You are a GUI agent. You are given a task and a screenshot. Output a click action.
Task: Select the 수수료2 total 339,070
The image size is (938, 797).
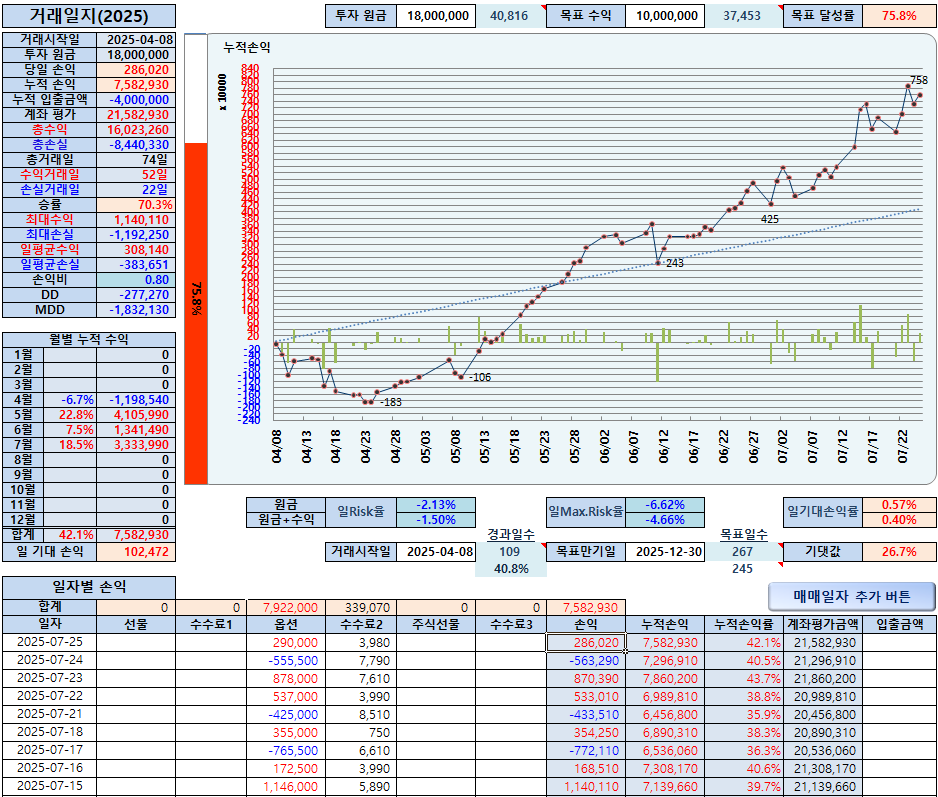[x=361, y=607]
